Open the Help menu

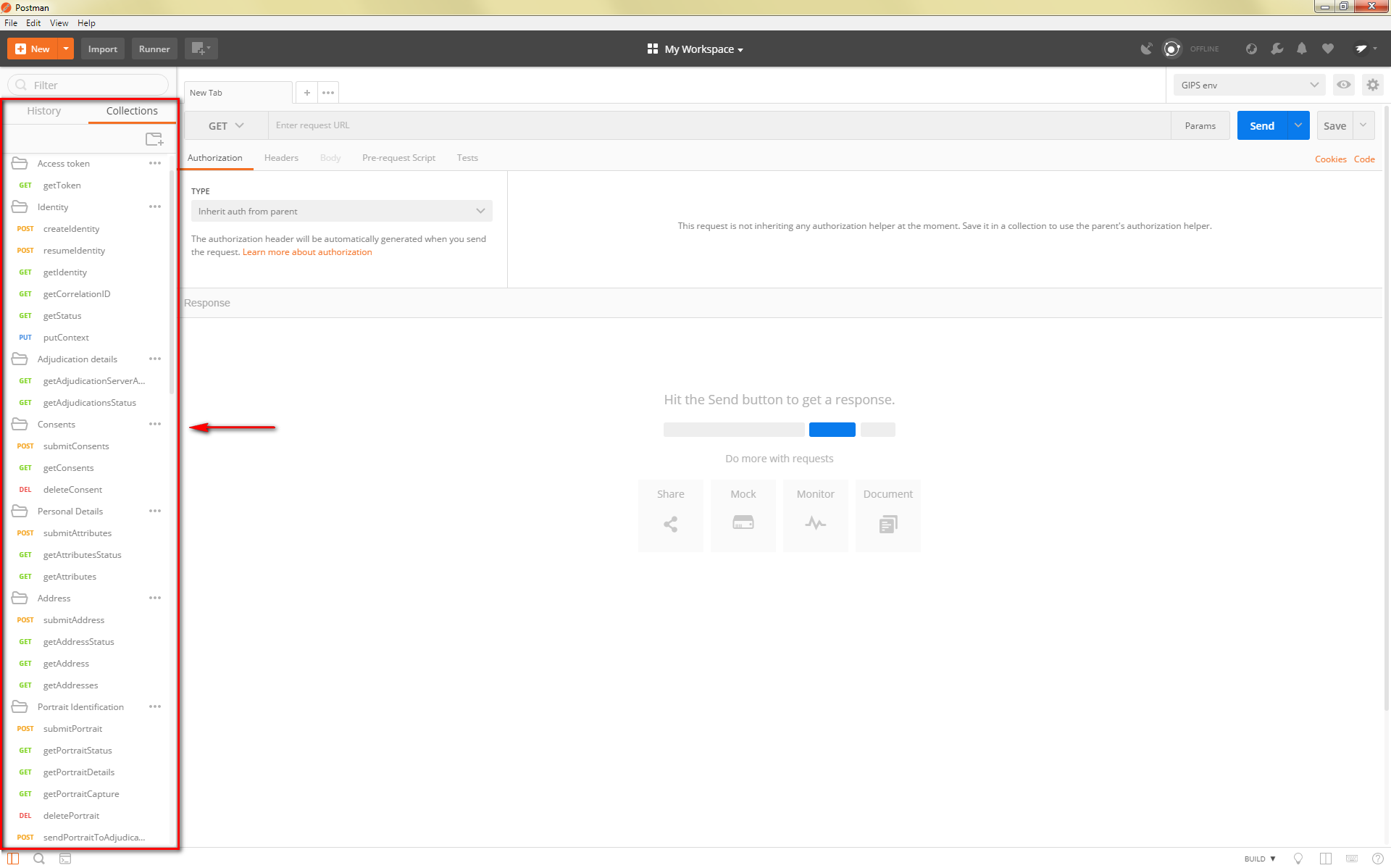coord(86,23)
